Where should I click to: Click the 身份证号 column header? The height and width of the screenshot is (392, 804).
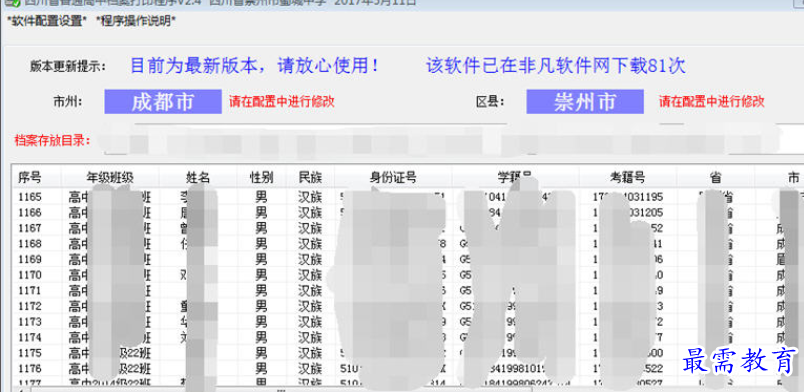point(393,178)
